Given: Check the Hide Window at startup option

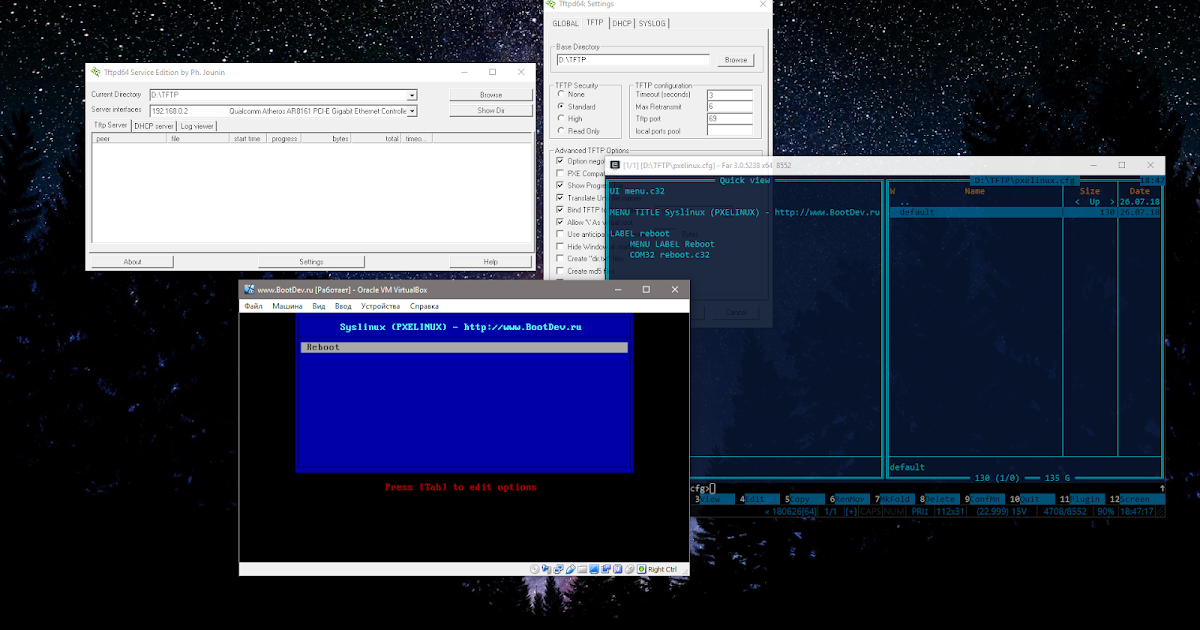Looking at the screenshot, I should click(x=560, y=246).
